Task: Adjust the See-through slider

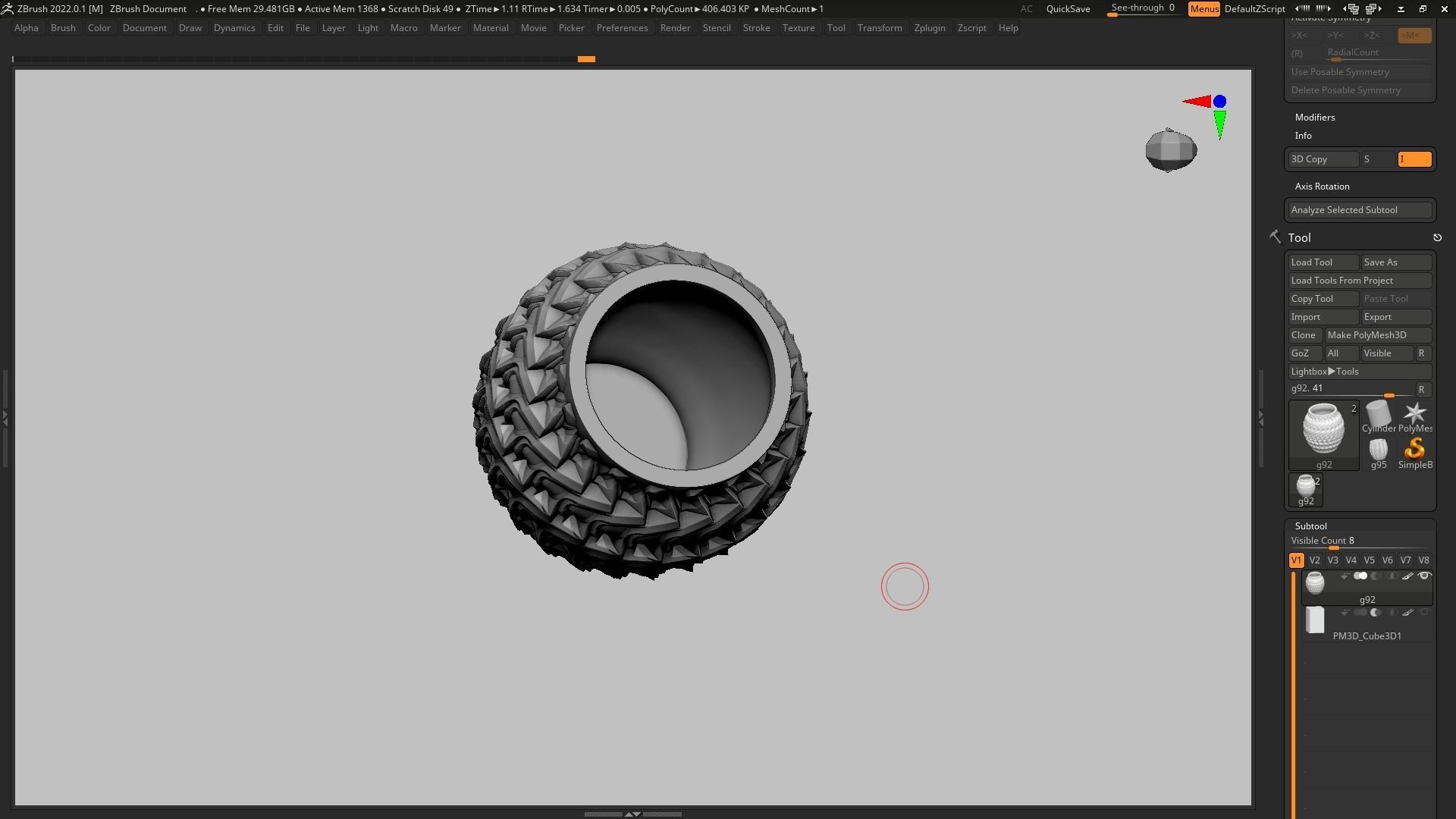Action: coord(1142,9)
